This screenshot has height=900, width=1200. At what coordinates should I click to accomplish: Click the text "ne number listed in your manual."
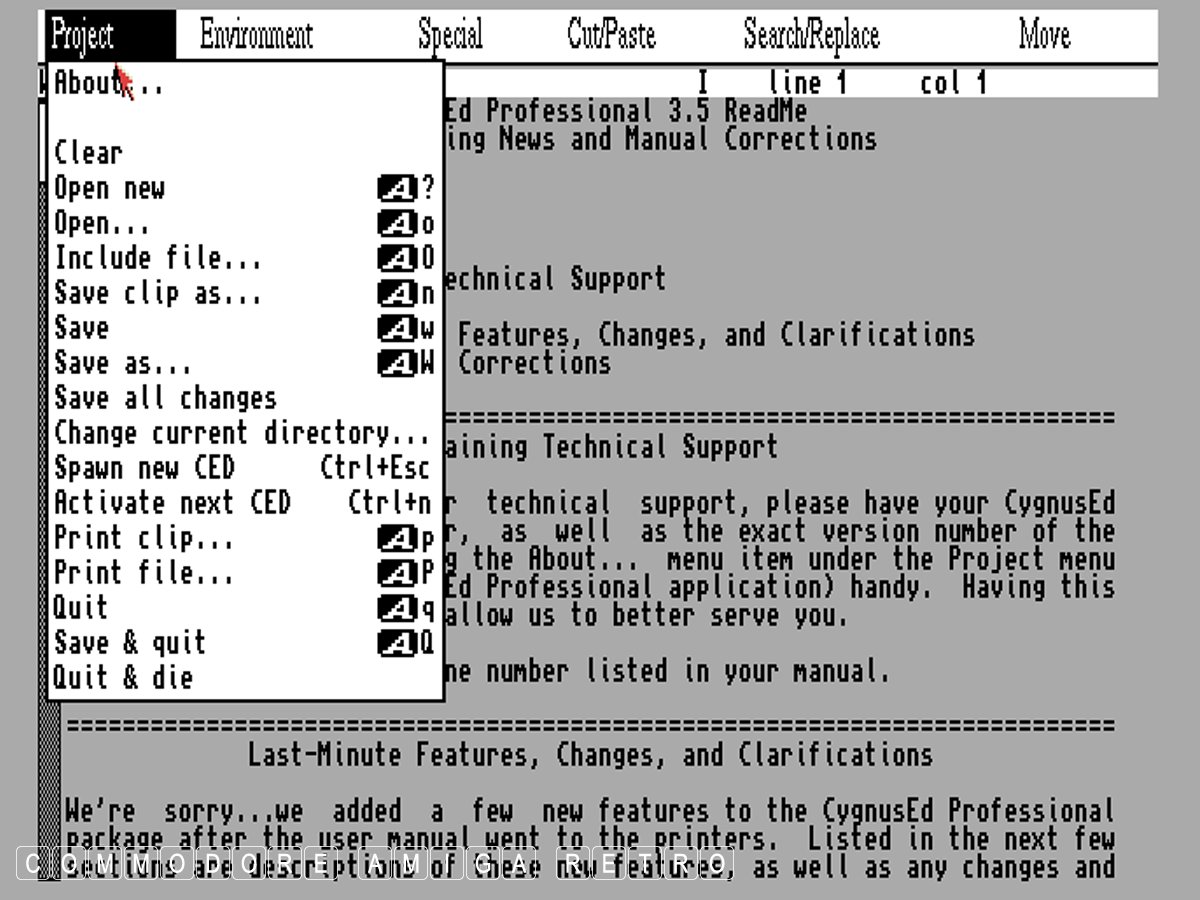coord(665,671)
